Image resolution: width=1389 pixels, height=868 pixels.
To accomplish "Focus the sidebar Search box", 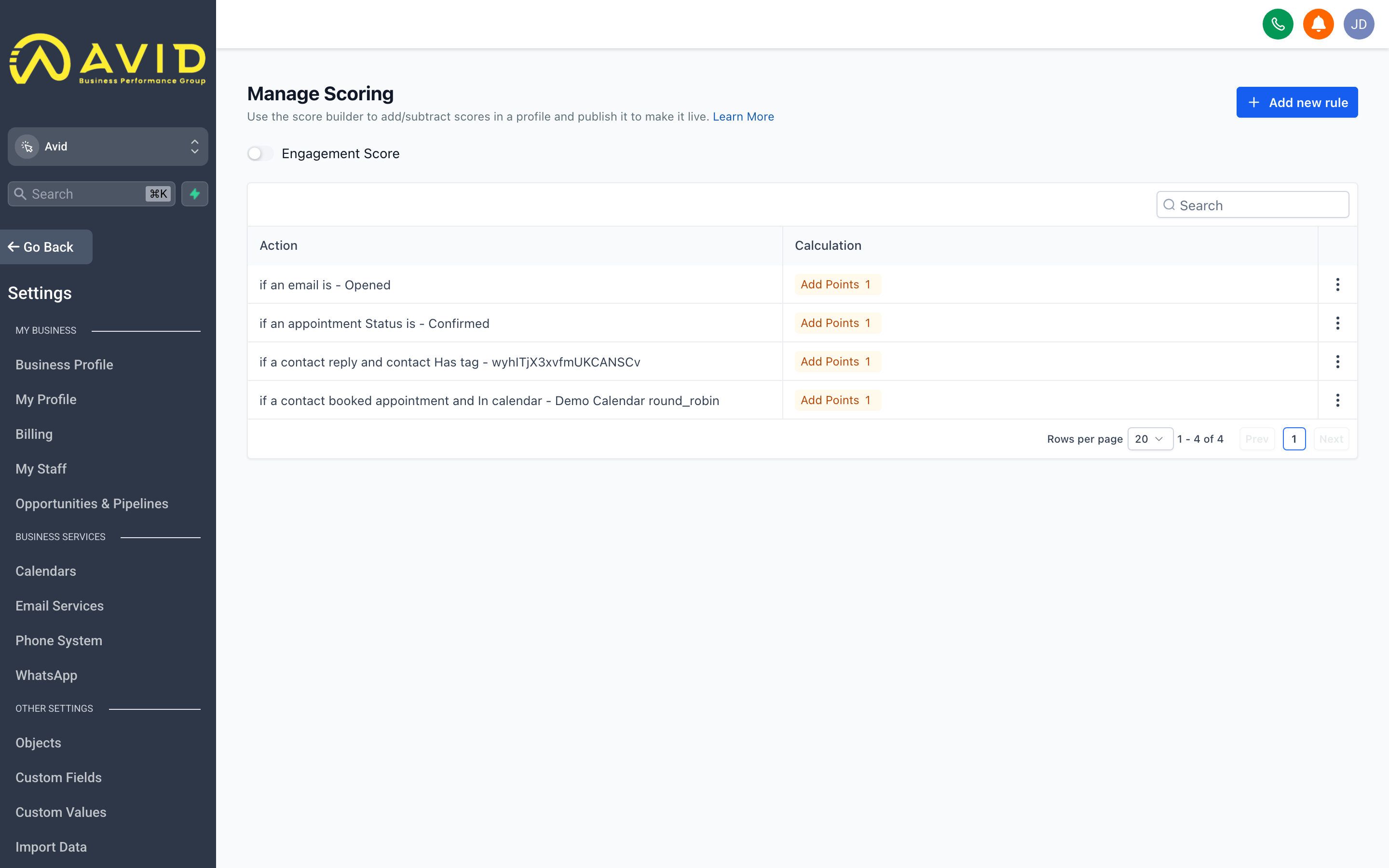I will [91, 194].
